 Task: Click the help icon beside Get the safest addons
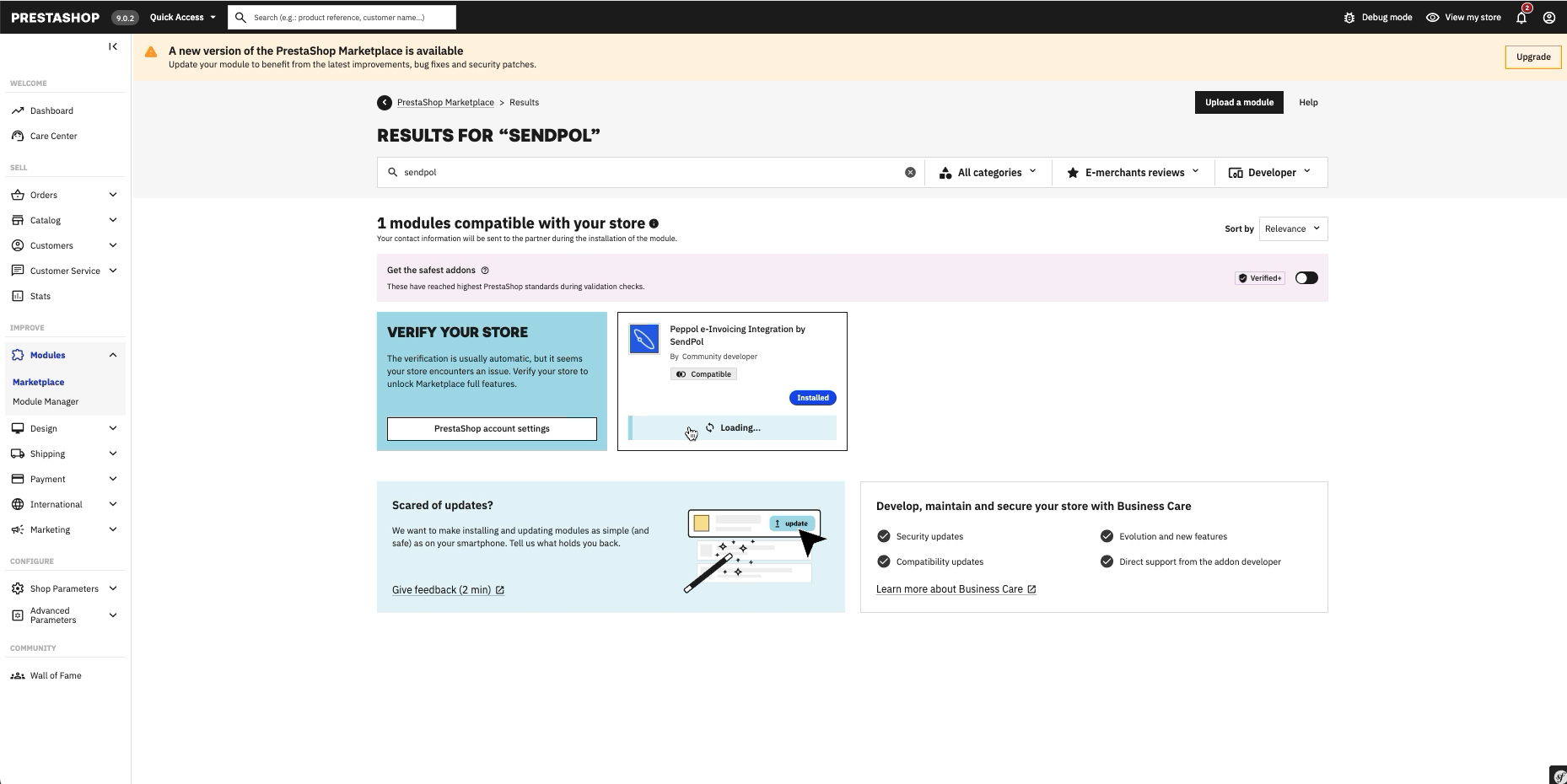pos(485,271)
